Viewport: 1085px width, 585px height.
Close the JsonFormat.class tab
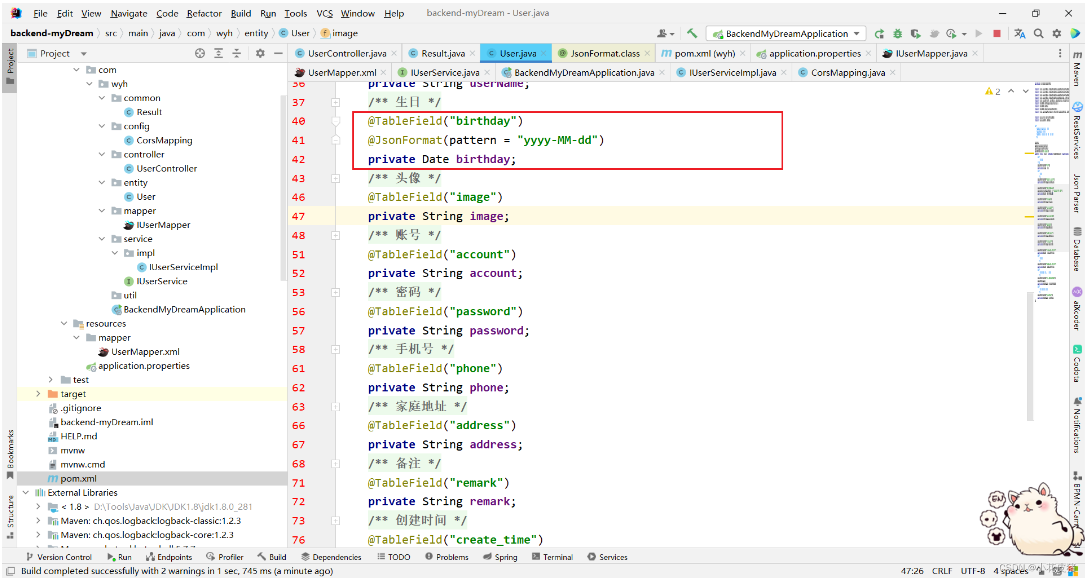[x=647, y=53]
